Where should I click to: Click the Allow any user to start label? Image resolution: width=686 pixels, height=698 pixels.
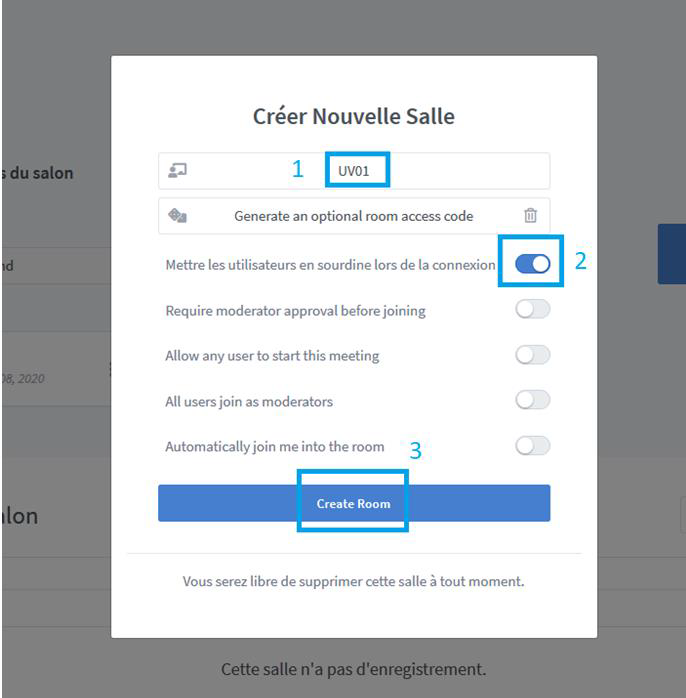tap(272, 356)
